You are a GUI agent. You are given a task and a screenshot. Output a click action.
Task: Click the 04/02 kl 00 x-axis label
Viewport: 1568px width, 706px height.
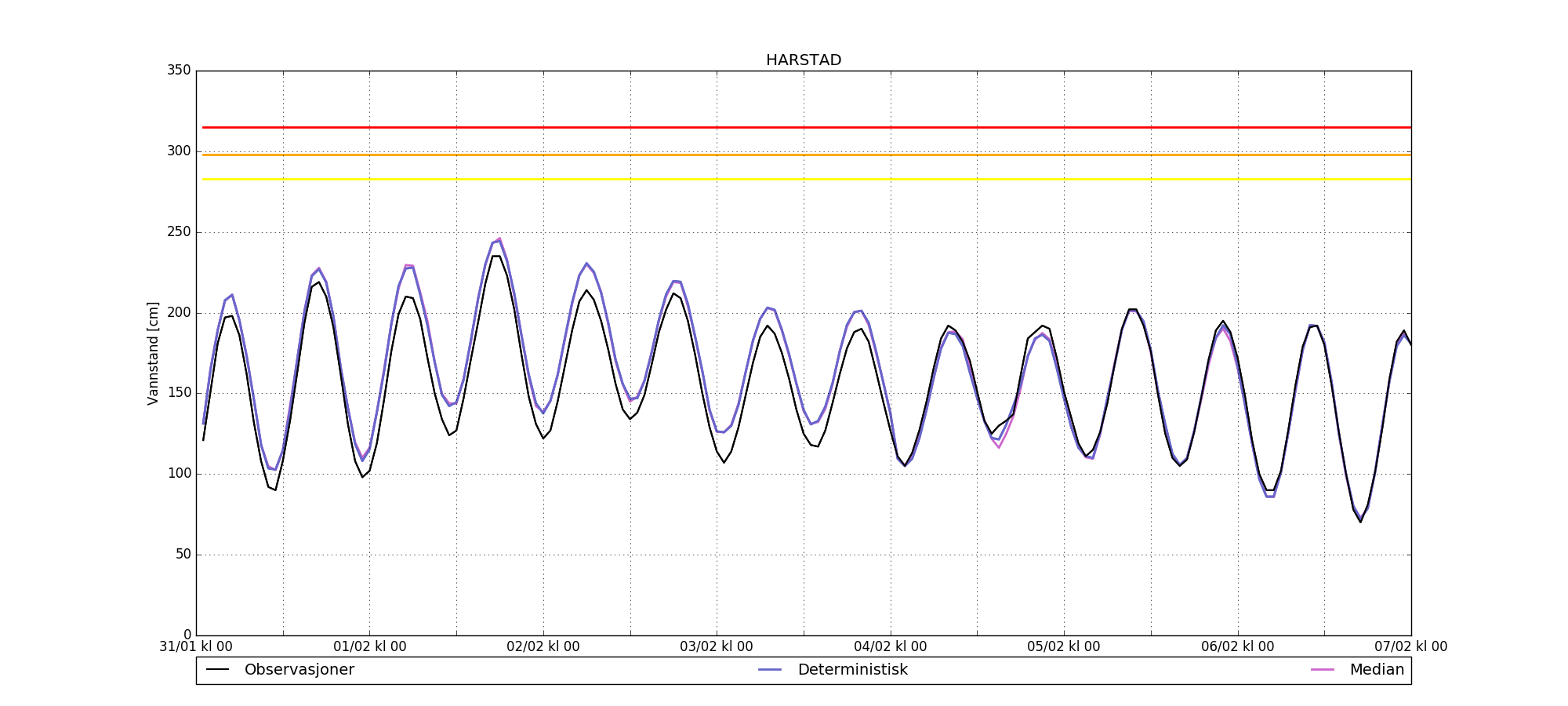pyautogui.click(x=890, y=647)
